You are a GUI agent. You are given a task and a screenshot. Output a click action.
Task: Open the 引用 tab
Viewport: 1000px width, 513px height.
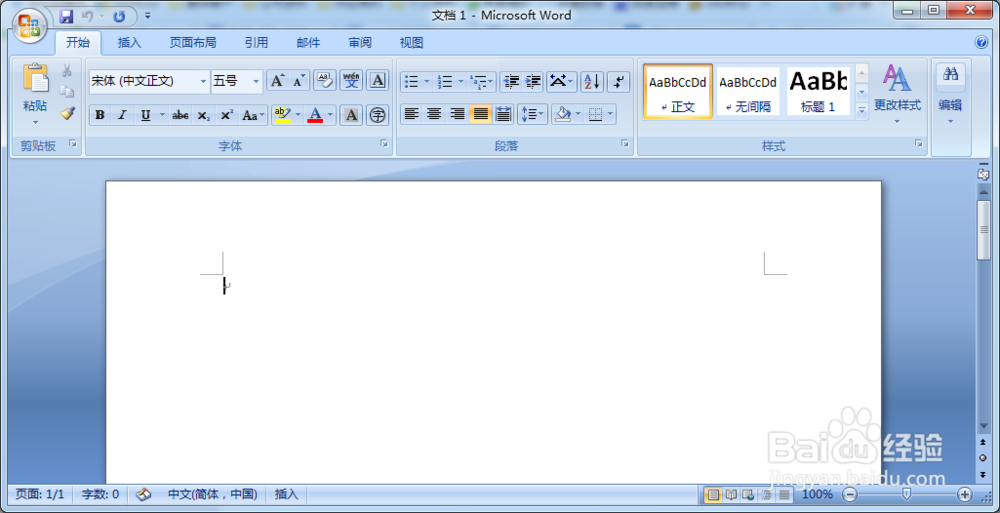[256, 43]
